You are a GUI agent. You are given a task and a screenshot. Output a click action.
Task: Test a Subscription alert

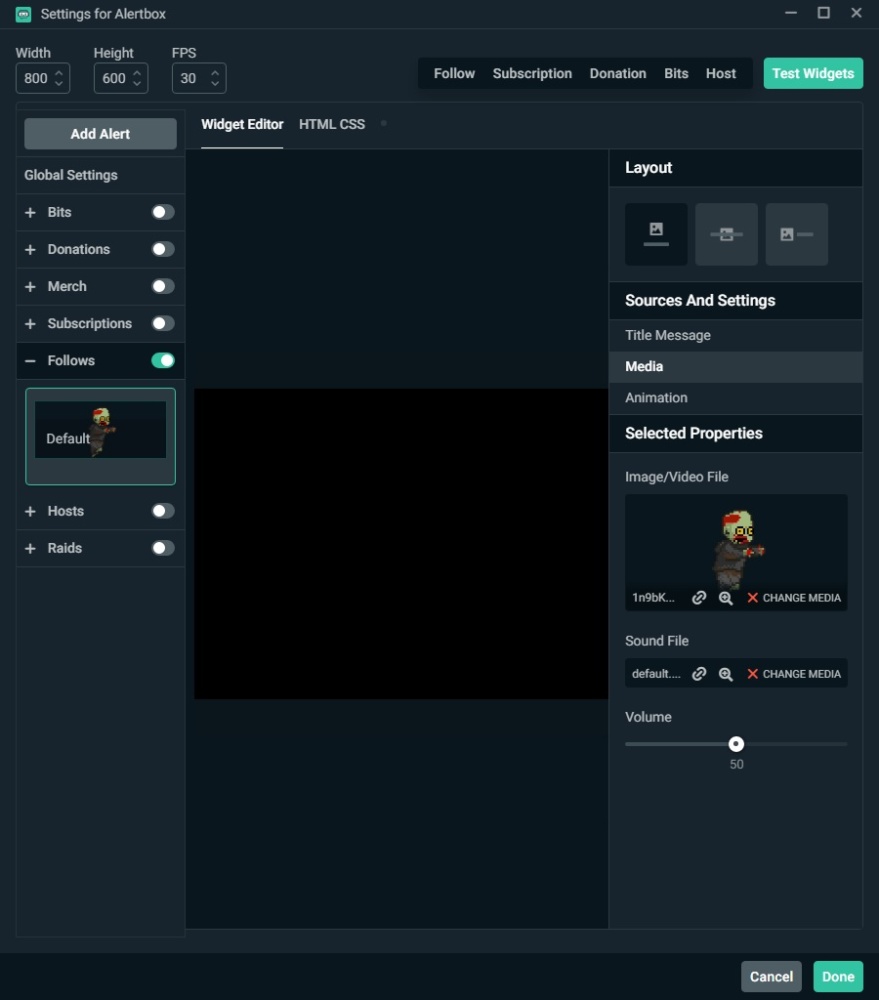[532, 73]
